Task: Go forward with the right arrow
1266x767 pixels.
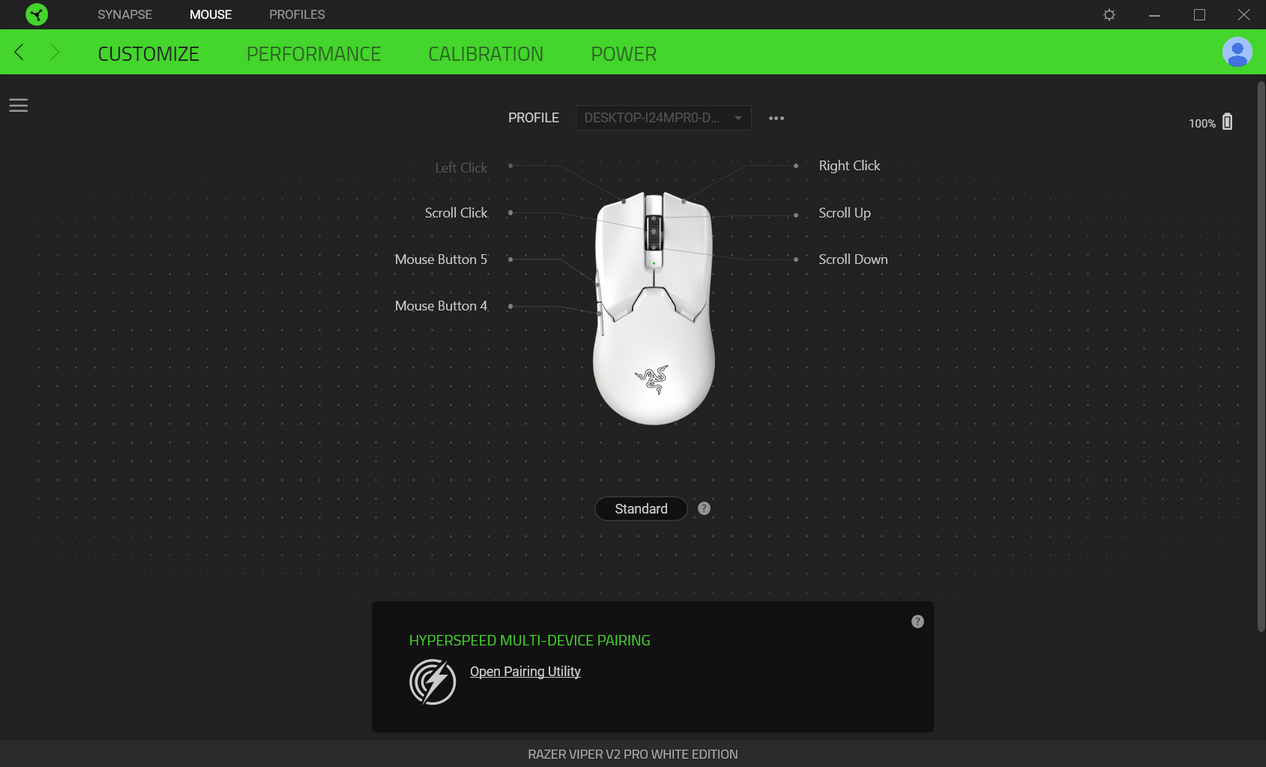Action: (x=54, y=52)
